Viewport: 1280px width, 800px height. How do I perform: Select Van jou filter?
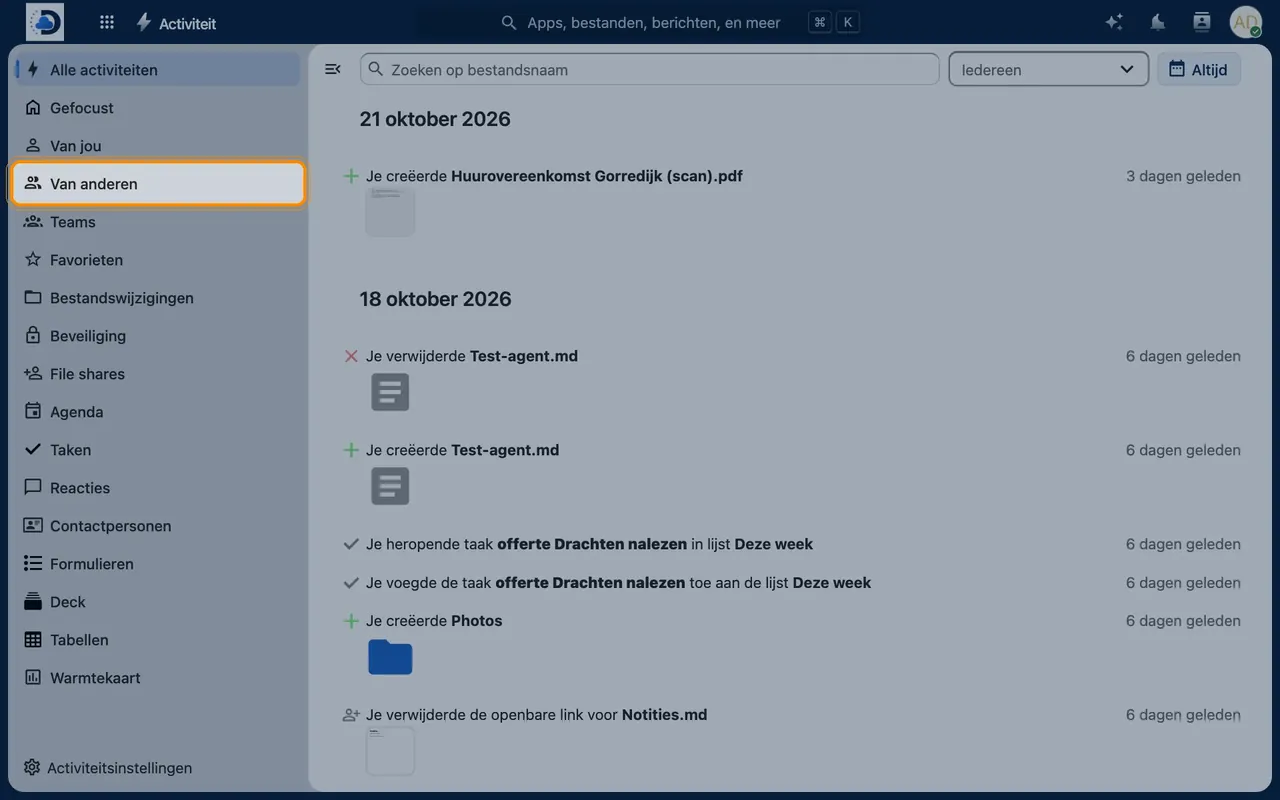[156, 146]
